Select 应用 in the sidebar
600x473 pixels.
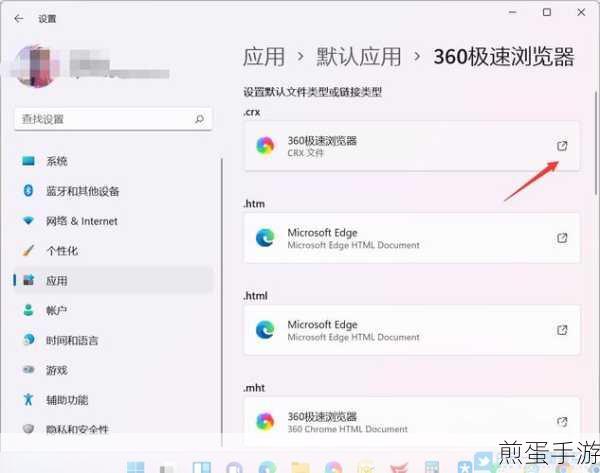coord(113,281)
